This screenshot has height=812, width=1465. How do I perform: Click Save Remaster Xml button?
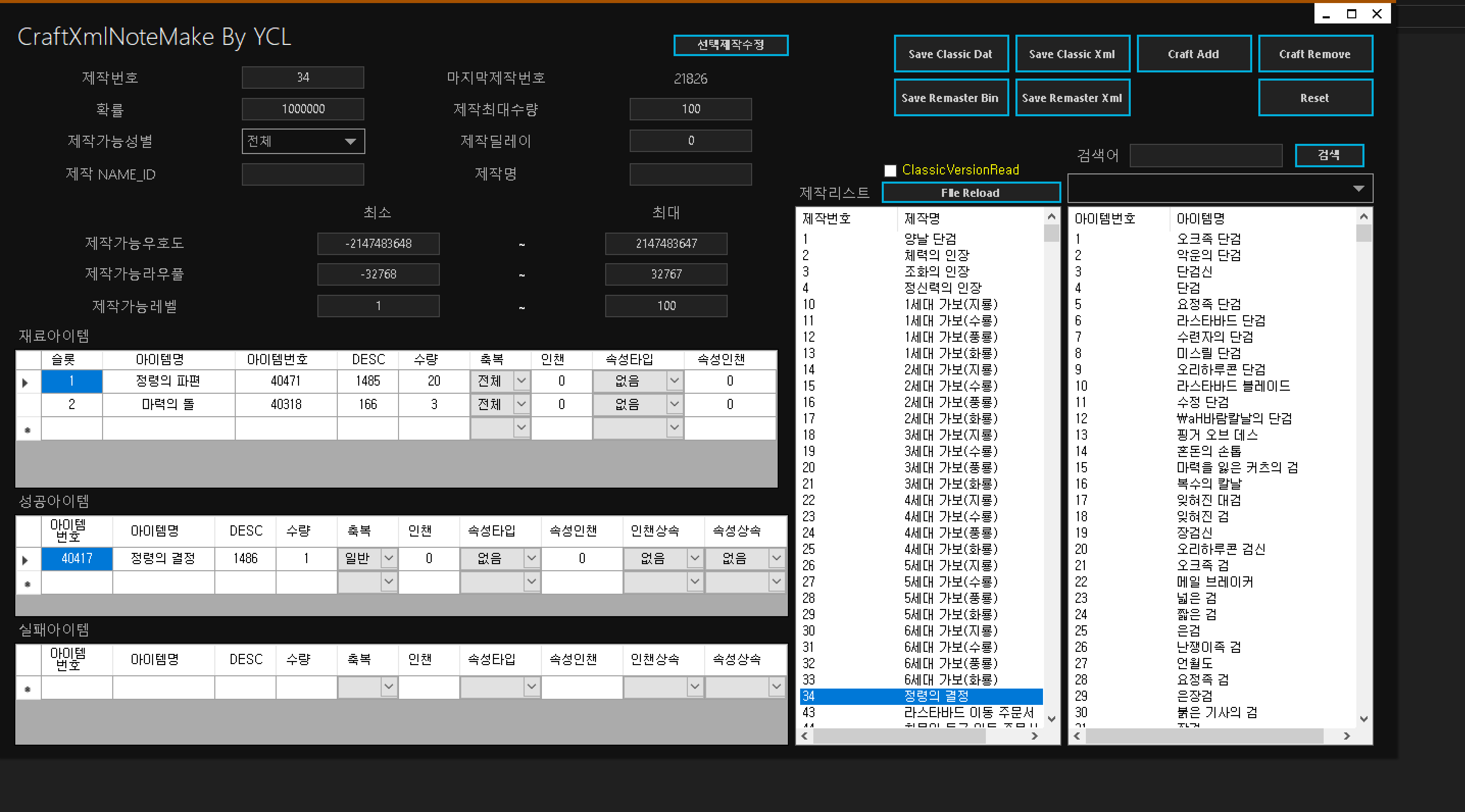1072,98
